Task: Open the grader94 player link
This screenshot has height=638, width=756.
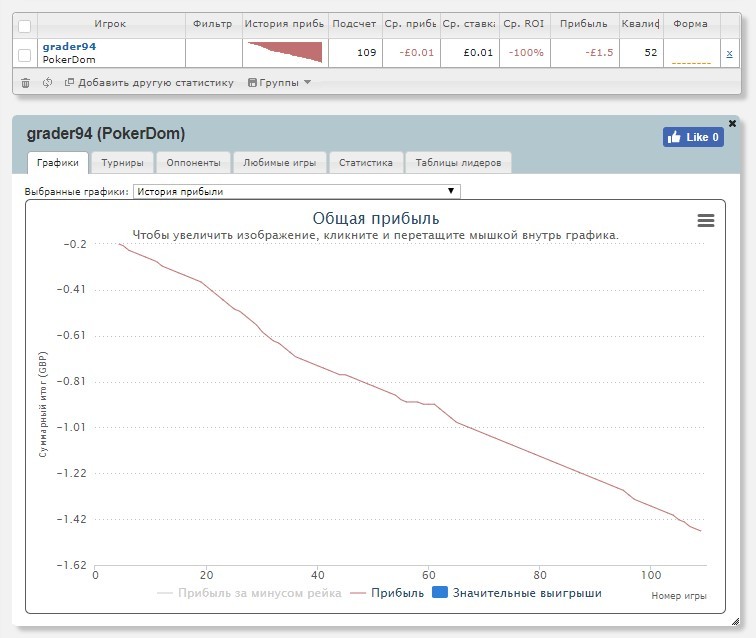Action: (x=69, y=46)
